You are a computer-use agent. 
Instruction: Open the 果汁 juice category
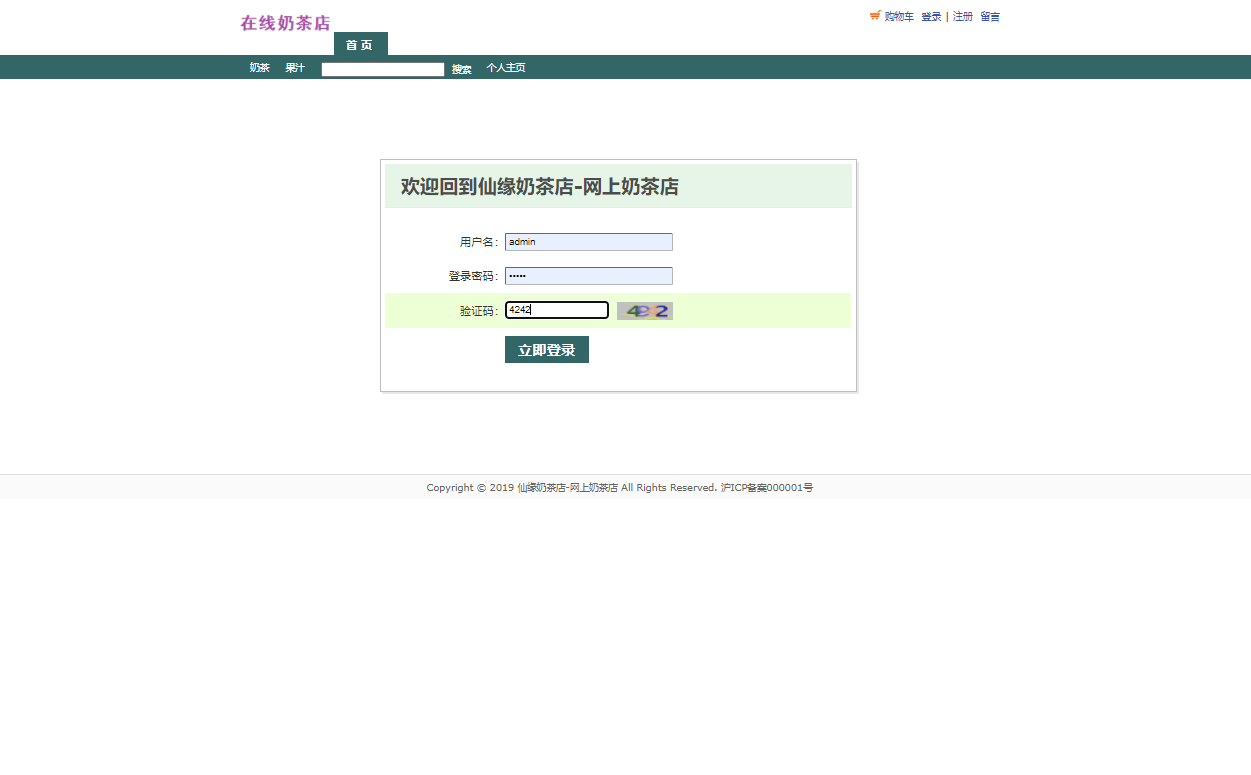[294, 67]
